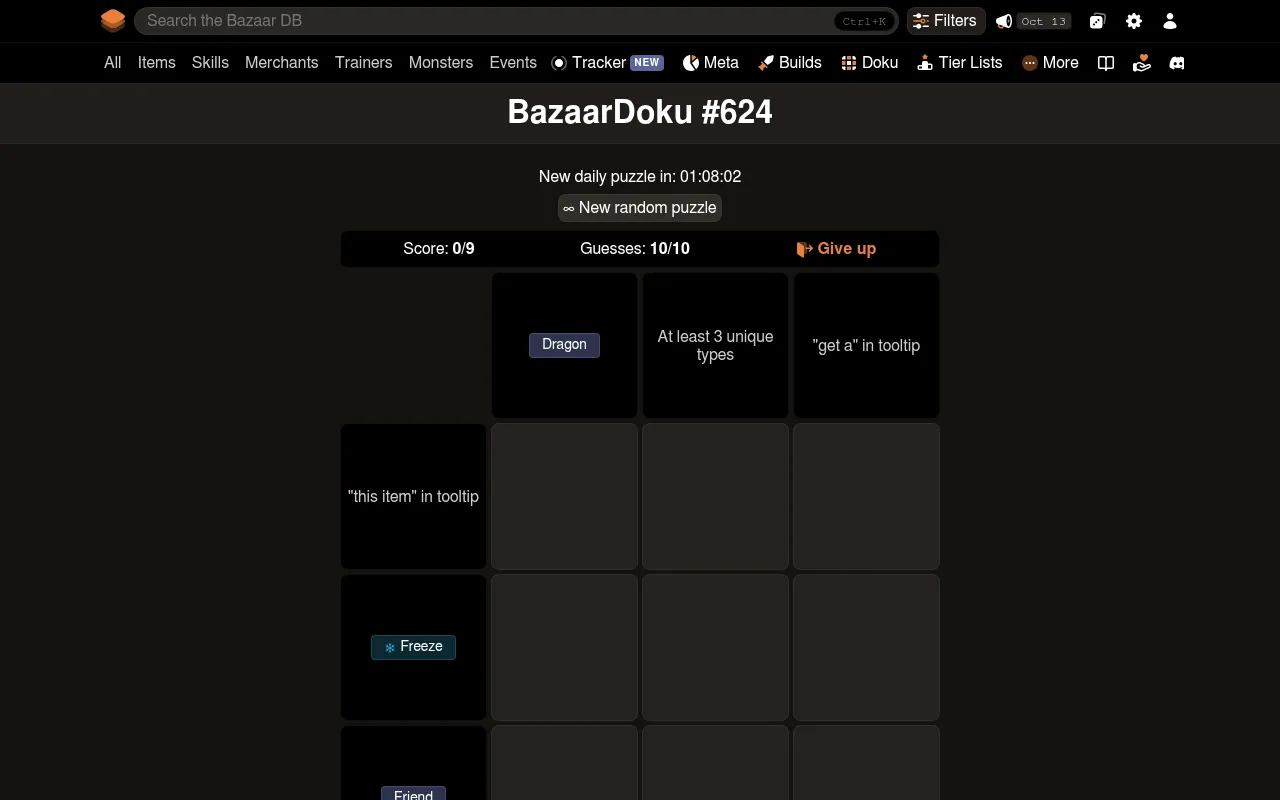The image size is (1280, 800).
Task: Go to the All tab
Action: click(113, 62)
